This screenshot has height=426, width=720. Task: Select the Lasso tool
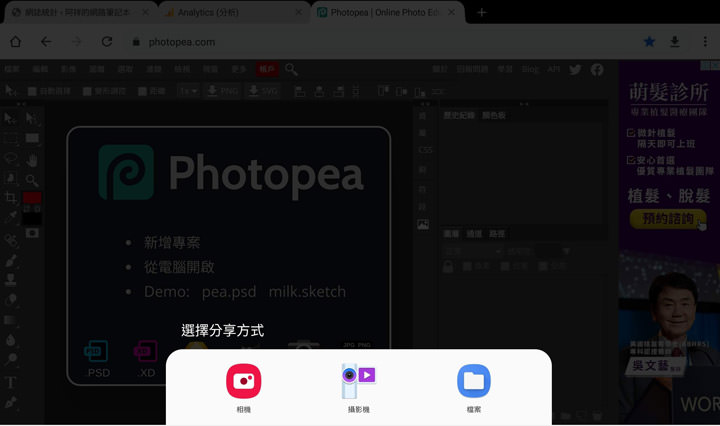point(10,159)
